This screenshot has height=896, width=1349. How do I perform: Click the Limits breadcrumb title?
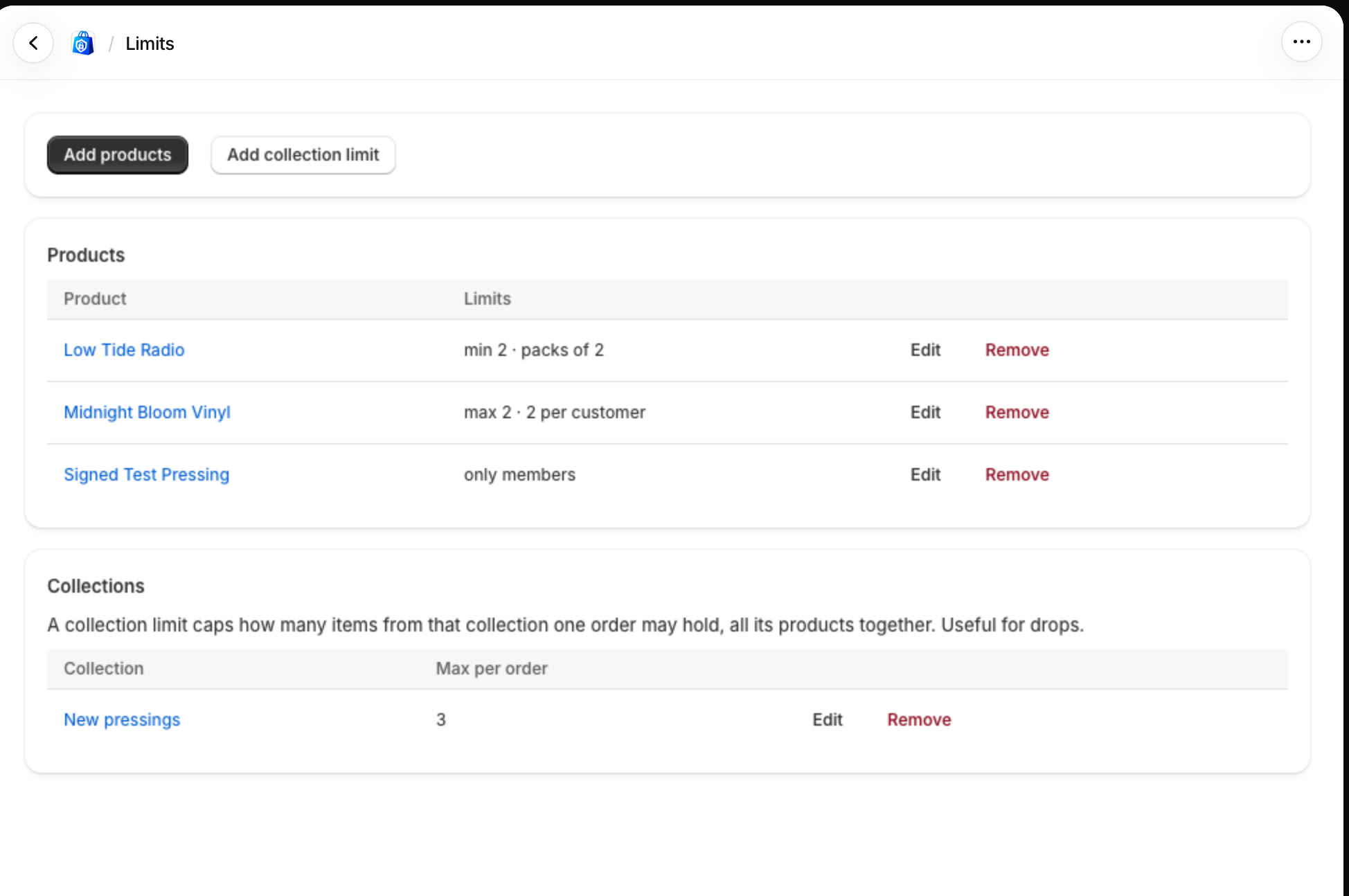coord(150,43)
